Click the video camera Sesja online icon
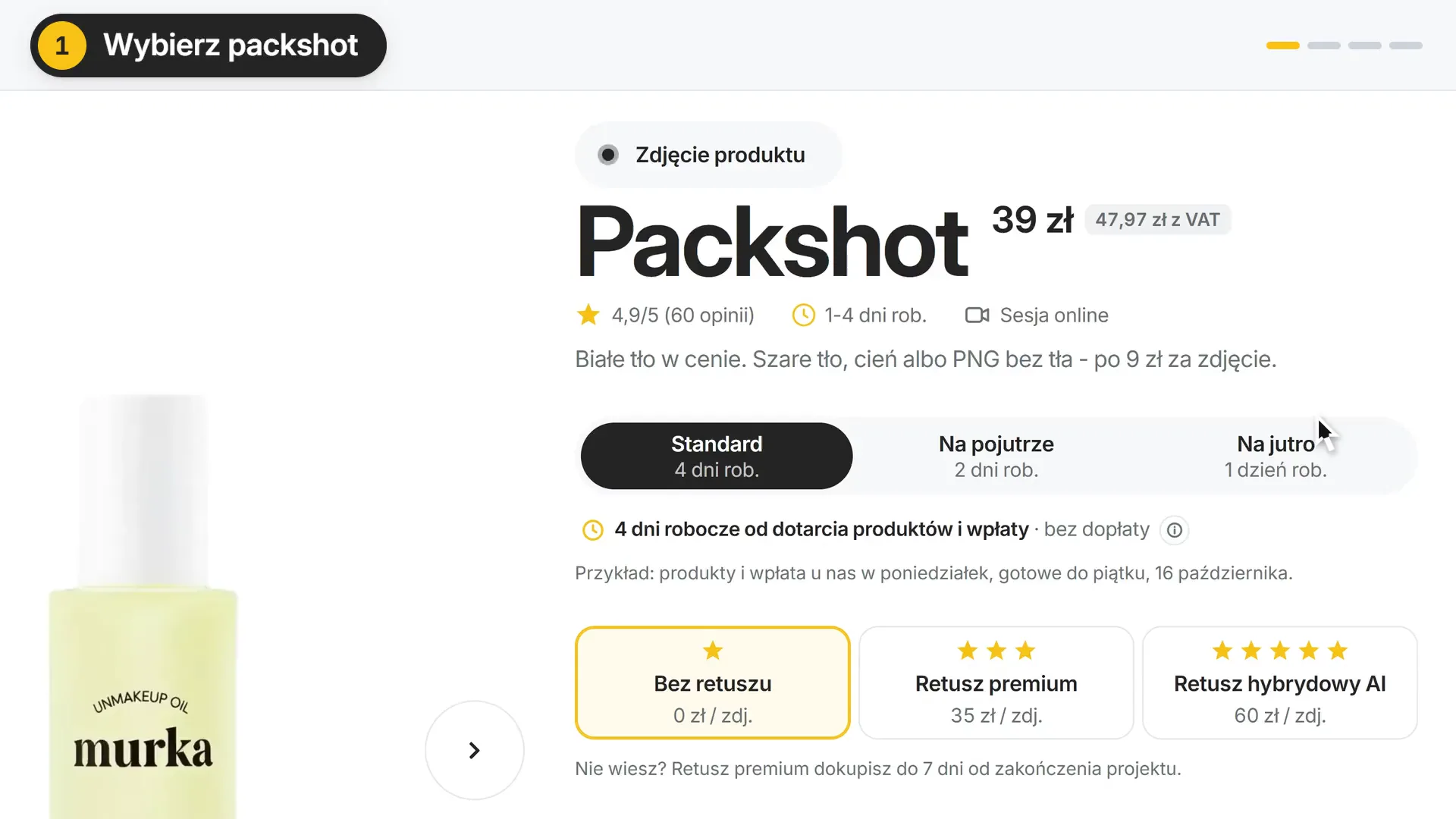1456x819 pixels. pos(977,315)
